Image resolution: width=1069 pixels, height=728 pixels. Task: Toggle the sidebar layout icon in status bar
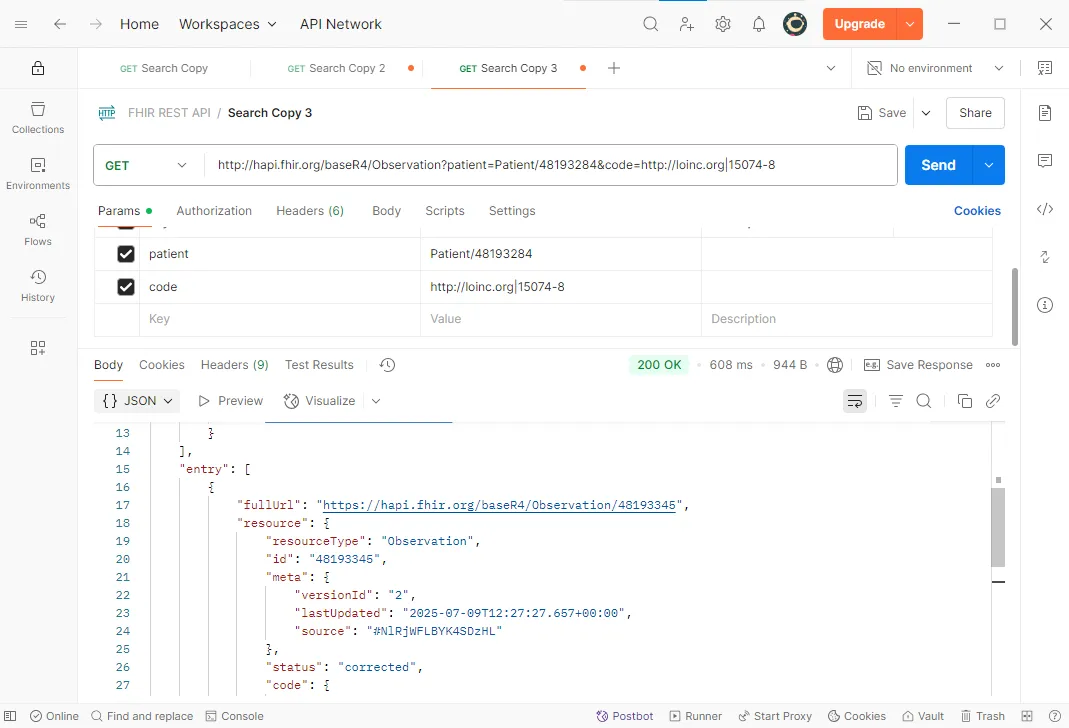point(10,716)
